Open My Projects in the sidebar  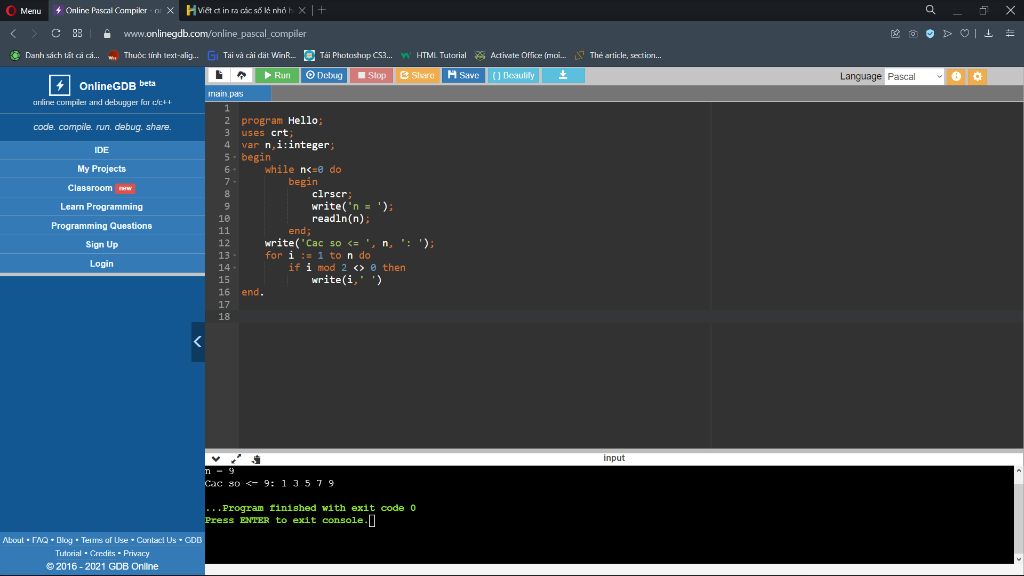(102, 168)
